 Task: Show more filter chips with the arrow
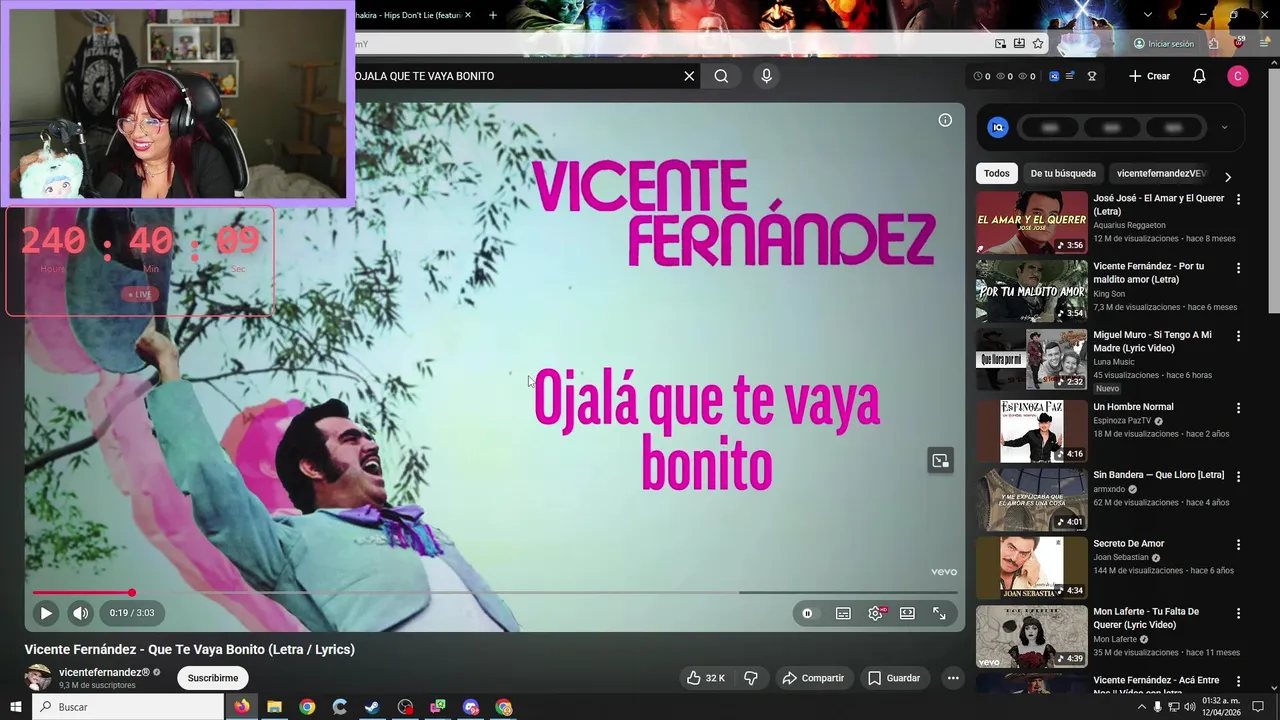point(1228,177)
